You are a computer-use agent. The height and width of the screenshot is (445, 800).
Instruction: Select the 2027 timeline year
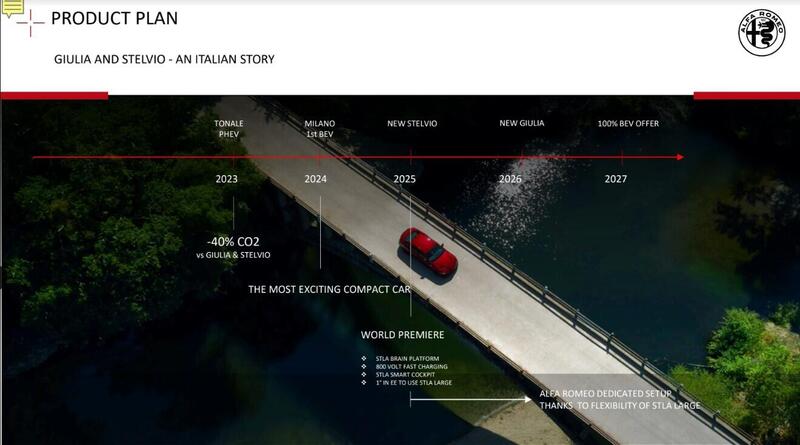(x=616, y=179)
